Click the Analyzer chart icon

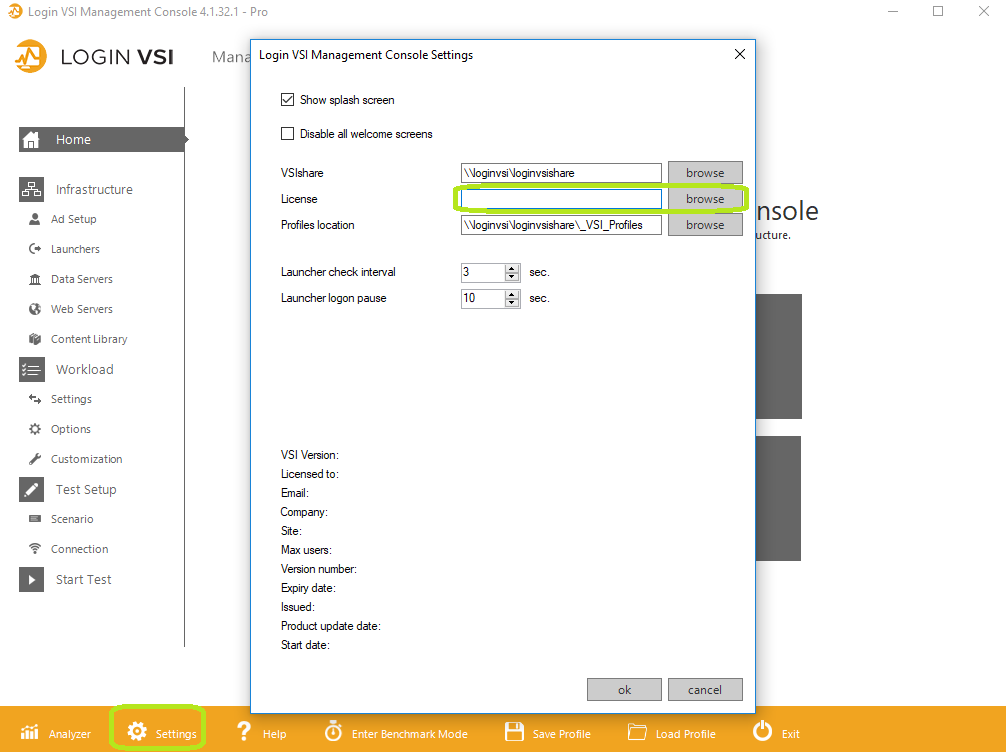pyautogui.click(x=30, y=732)
